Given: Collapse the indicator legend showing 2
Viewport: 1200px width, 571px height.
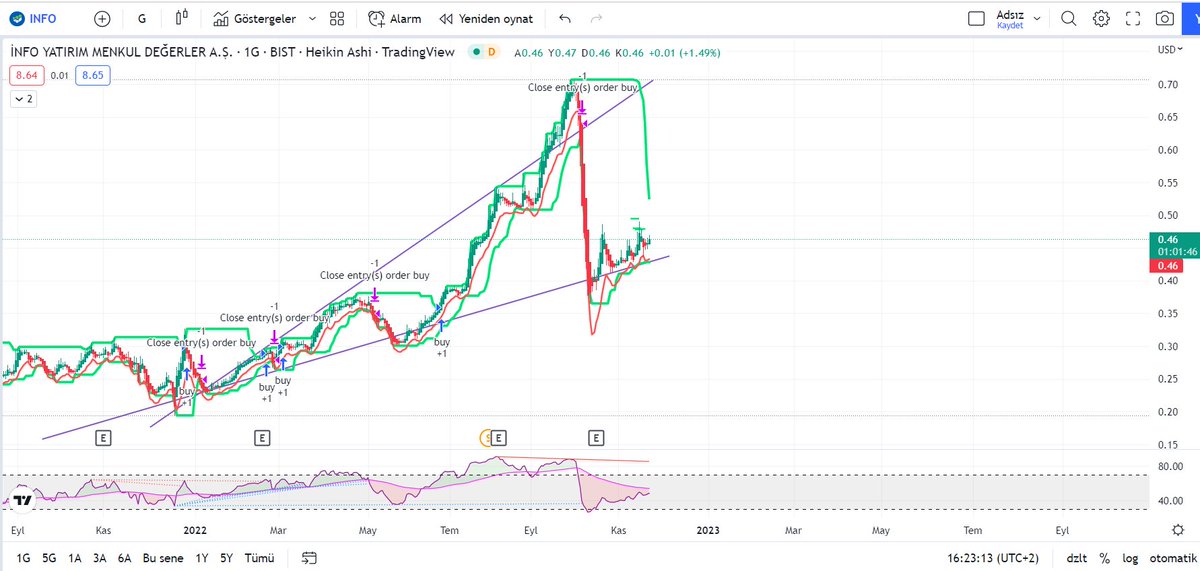Looking at the screenshot, I should [x=23, y=99].
